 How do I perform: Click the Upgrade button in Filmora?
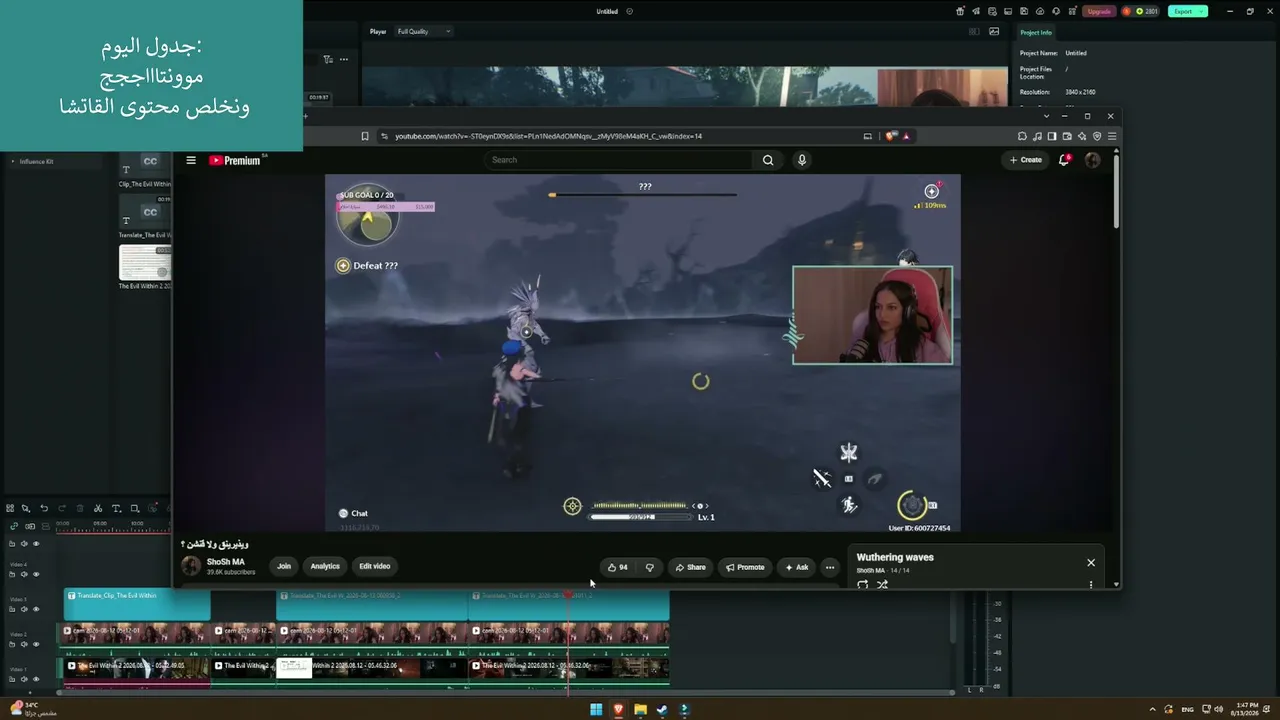click(x=1099, y=11)
